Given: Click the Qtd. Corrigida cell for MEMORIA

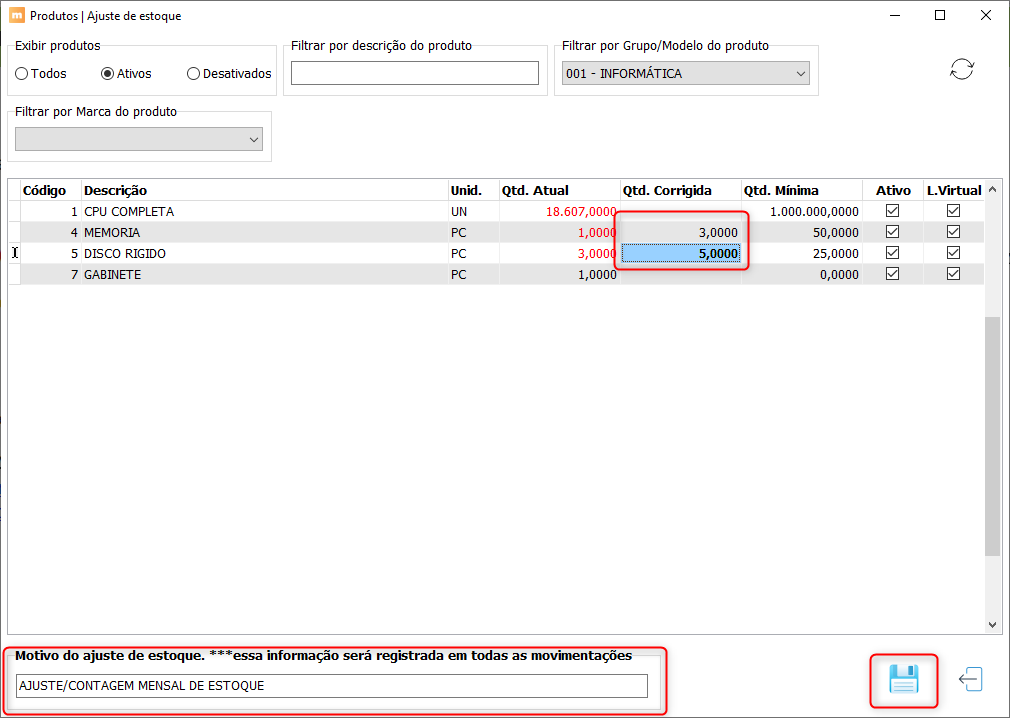Looking at the screenshot, I should coord(680,232).
